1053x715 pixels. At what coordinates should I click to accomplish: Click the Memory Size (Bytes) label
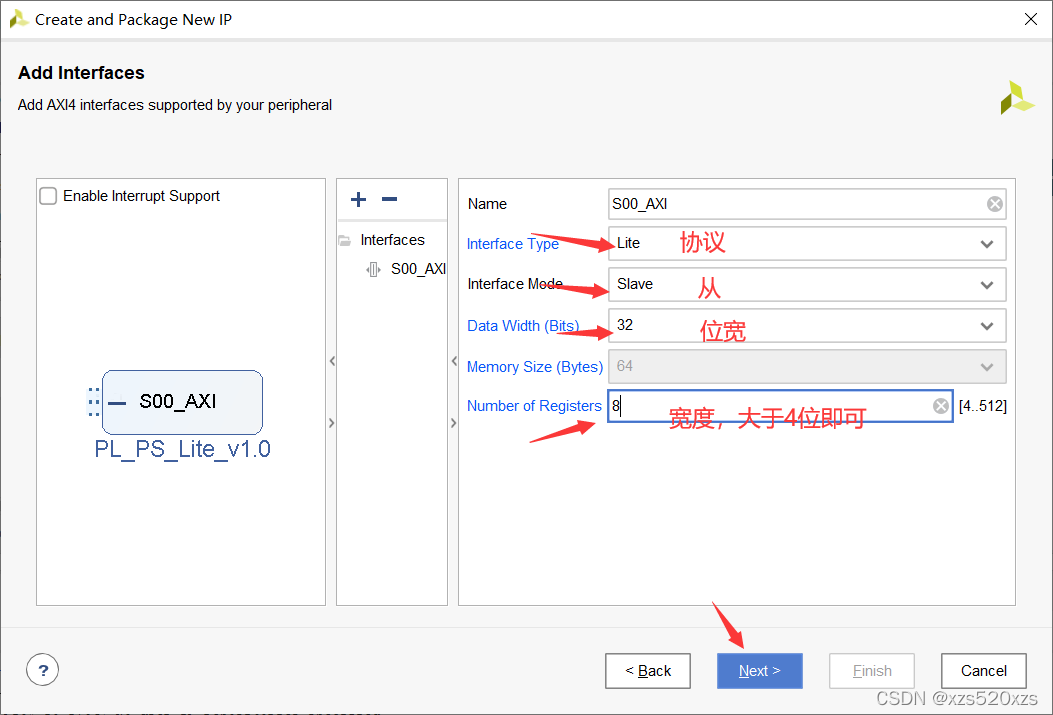535,367
